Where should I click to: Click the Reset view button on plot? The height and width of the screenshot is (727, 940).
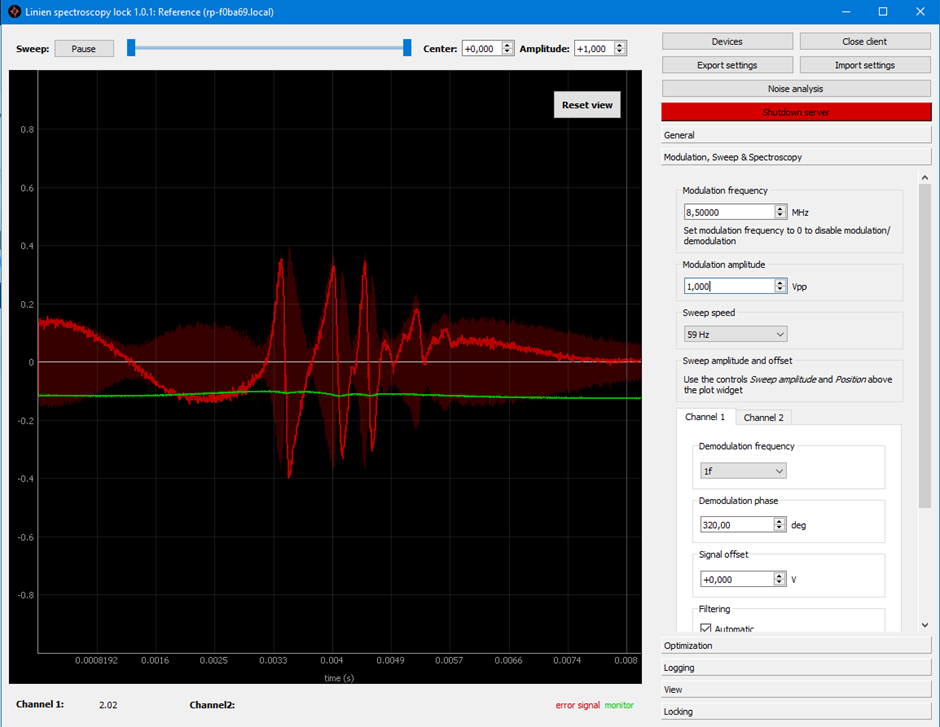point(587,104)
